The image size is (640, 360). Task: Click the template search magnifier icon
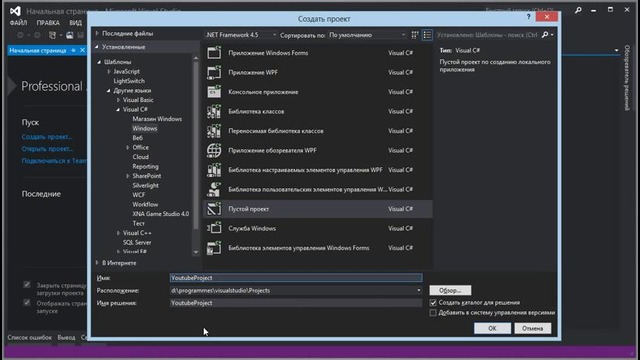click(545, 35)
